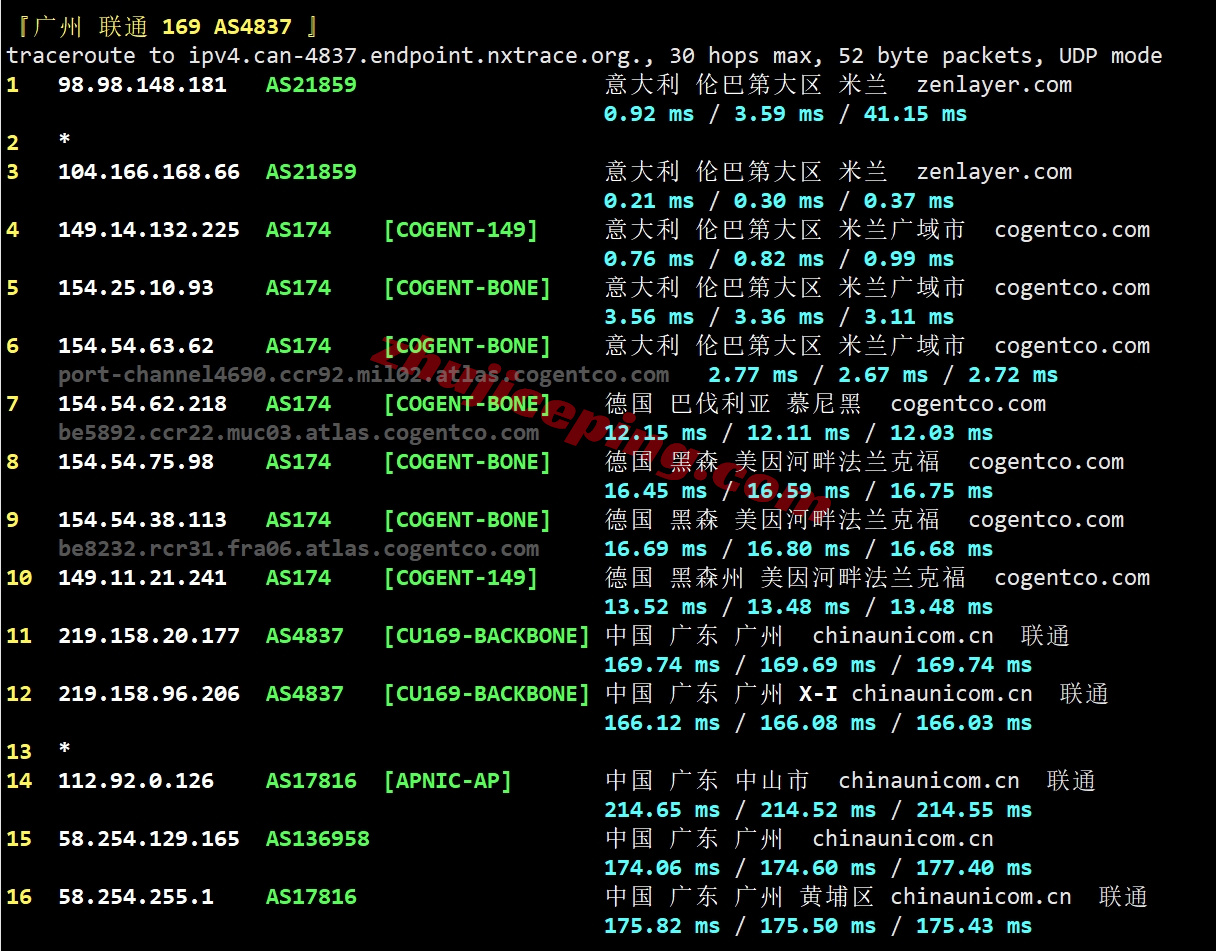Select latency 175.43 ms on hop 16

click(974, 926)
